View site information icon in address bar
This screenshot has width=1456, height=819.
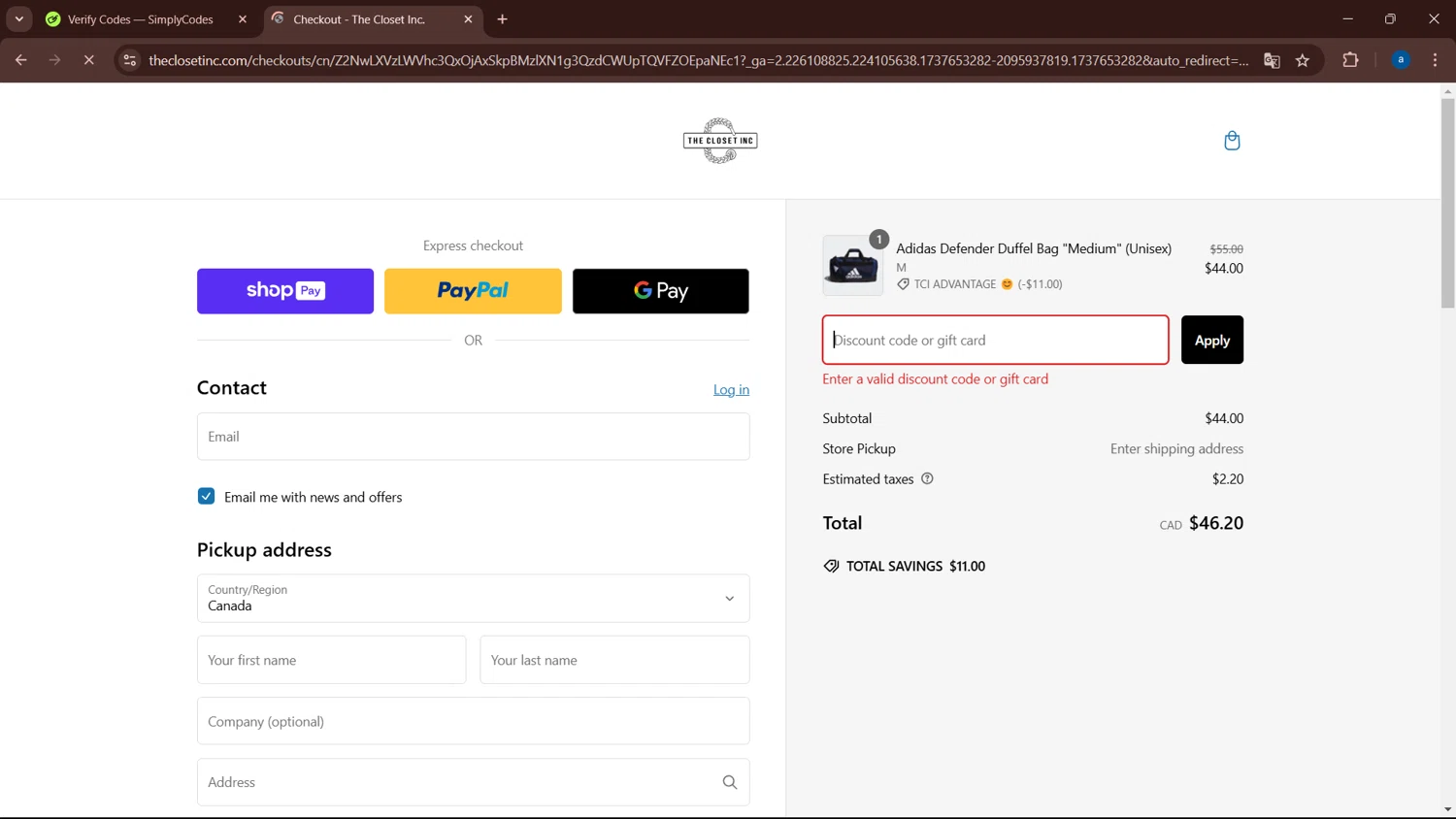coord(129,60)
